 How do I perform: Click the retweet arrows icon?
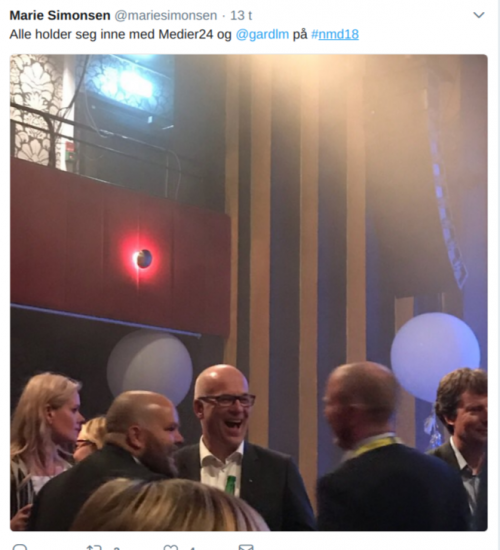(94, 548)
